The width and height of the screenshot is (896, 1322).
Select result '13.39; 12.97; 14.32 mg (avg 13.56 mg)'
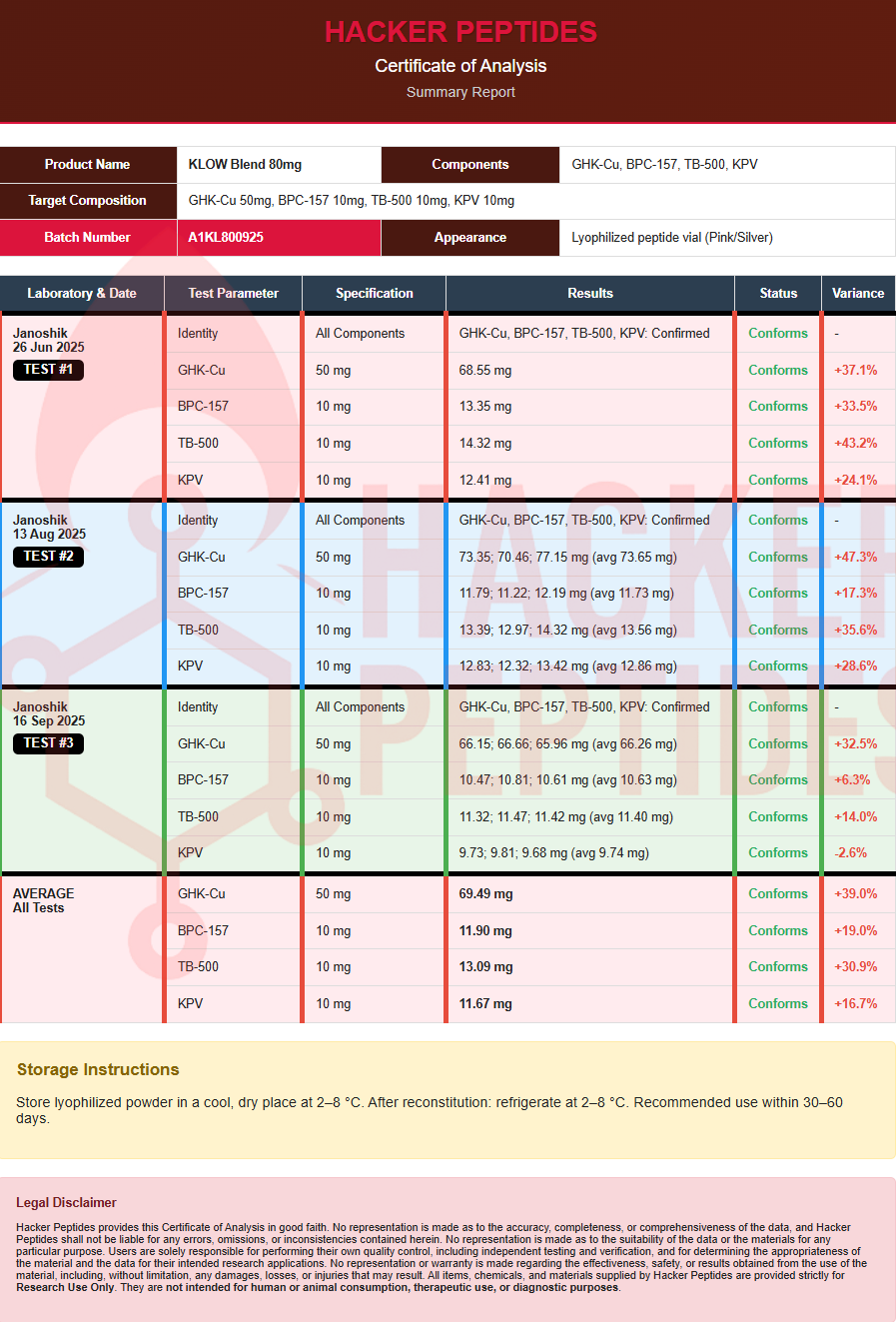(568, 631)
